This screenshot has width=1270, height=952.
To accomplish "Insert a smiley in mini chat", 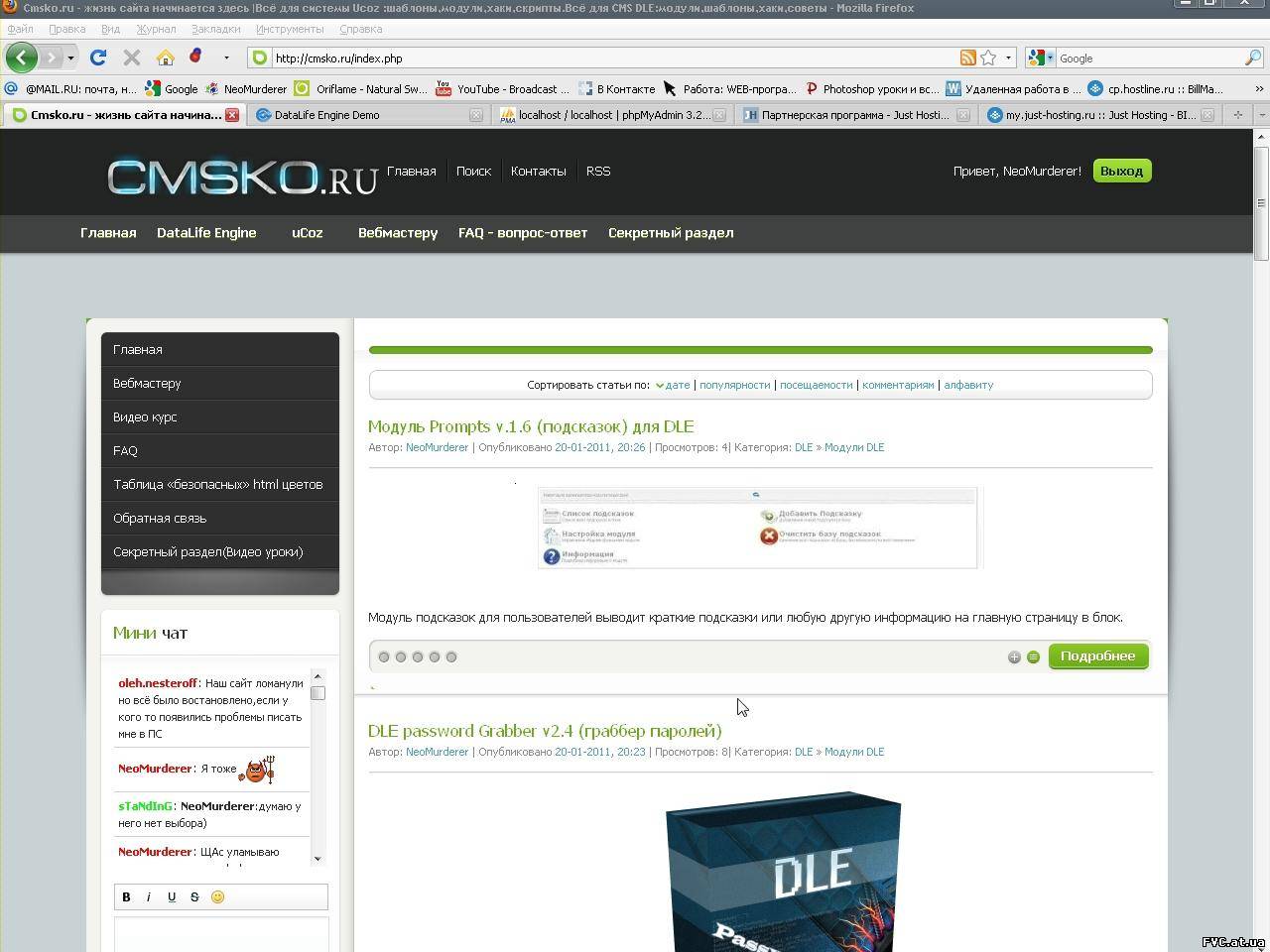I will pyautogui.click(x=217, y=896).
